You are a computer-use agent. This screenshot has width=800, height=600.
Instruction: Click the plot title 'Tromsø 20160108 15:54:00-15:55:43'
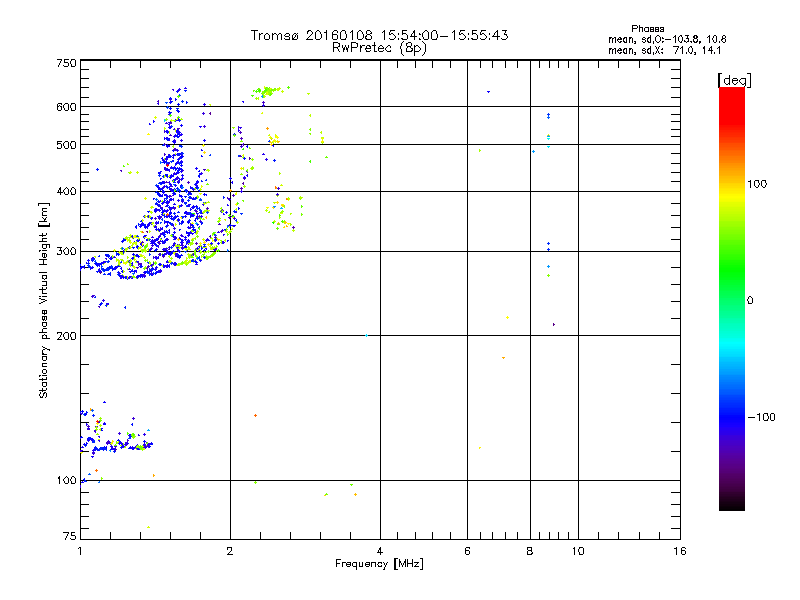(379, 35)
